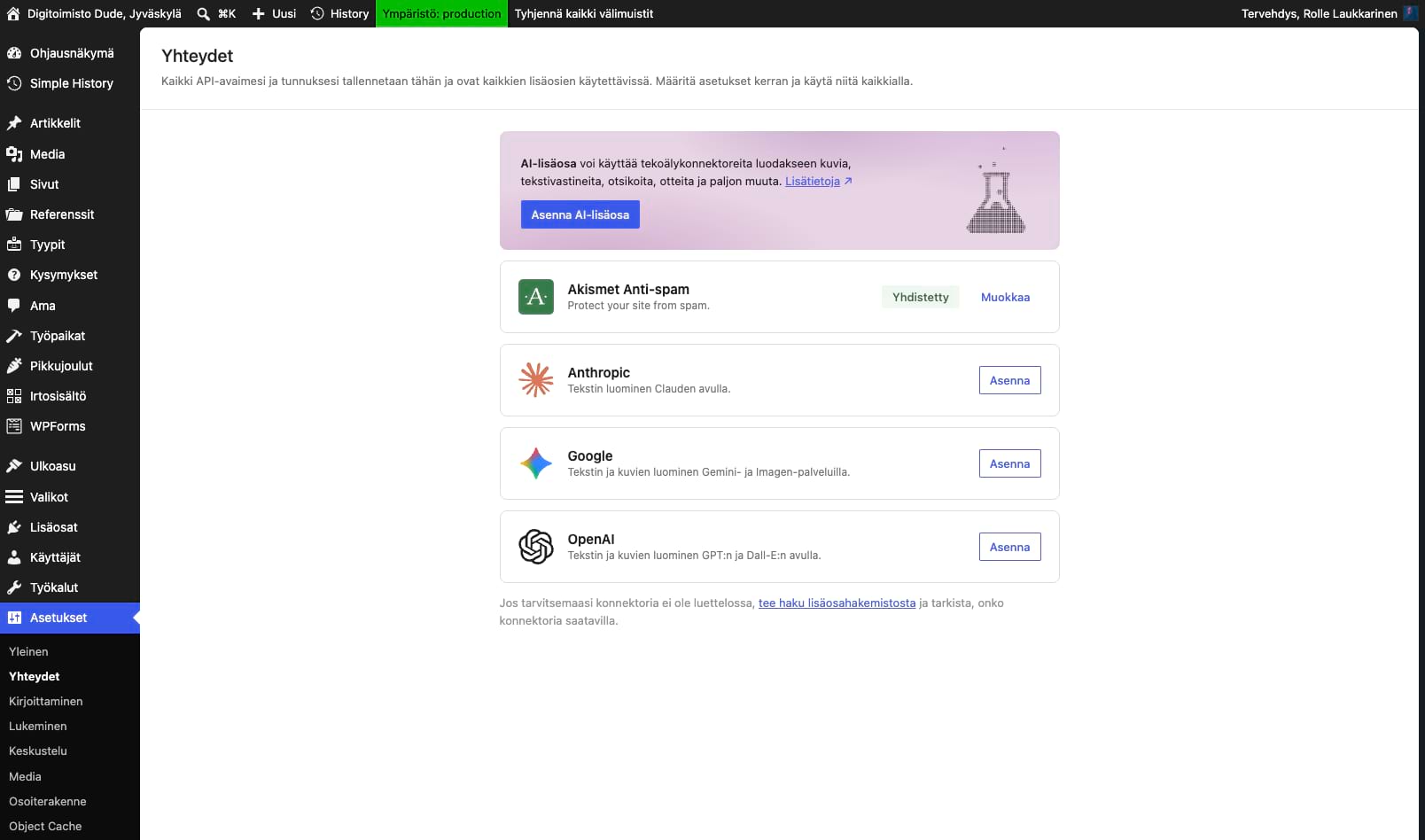The width and height of the screenshot is (1425, 840).
Task: Click 'Tyhjennä kaikki välimuistit' in admin bar
Action: (x=584, y=13)
